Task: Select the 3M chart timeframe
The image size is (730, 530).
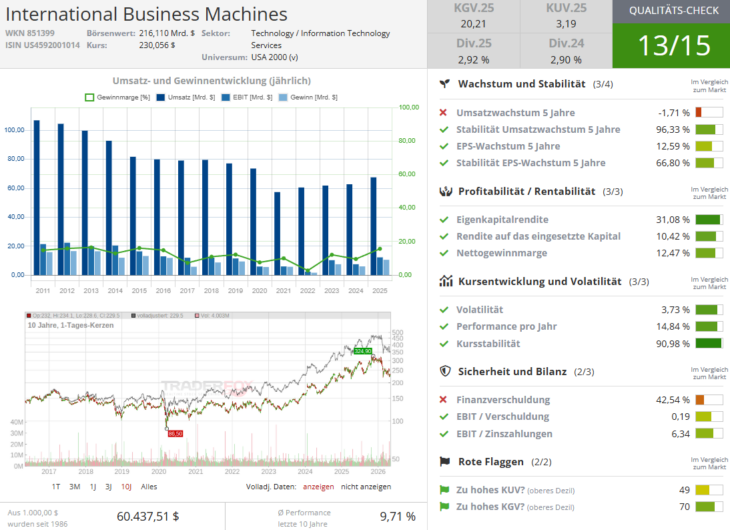Action: pyautogui.click(x=74, y=487)
